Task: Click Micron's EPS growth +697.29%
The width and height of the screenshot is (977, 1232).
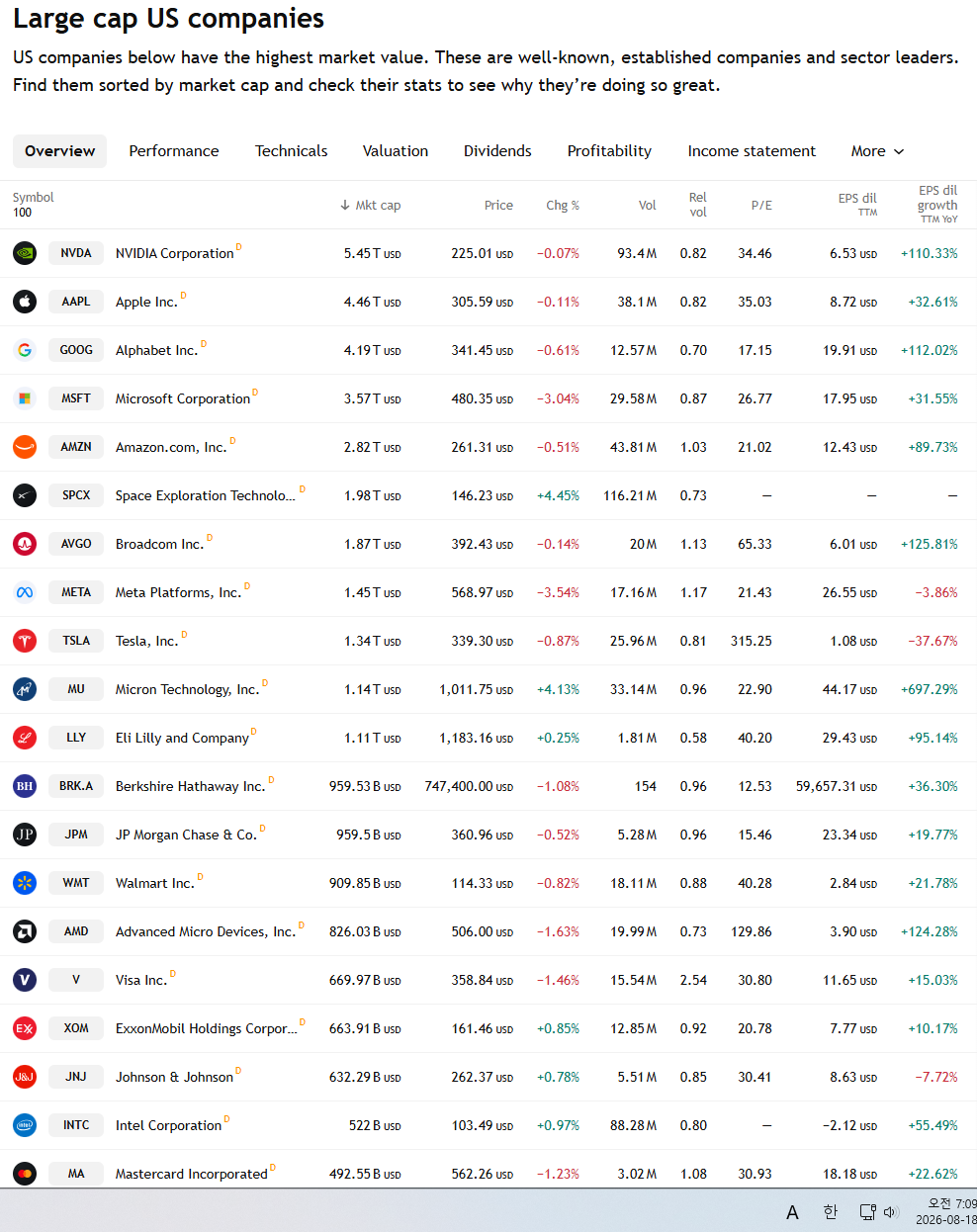Action: coord(930,689)
